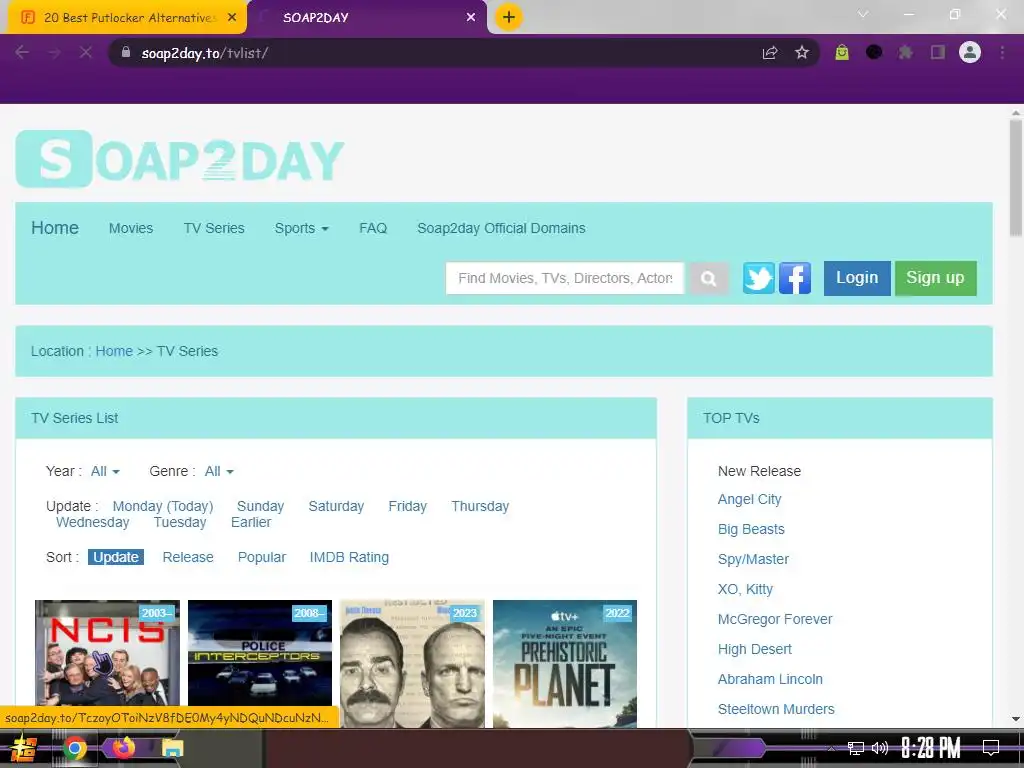1024x768 pixels.
Task: Click the tab search chevron
Action: 863,14
